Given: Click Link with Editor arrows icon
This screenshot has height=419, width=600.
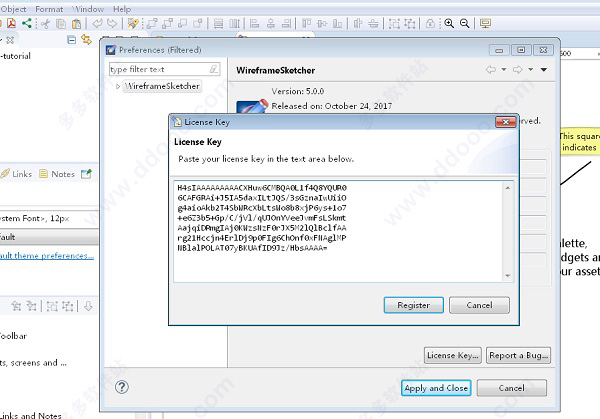Looking at the screenshot, I should pyautogui.click(x=86, y=39).
